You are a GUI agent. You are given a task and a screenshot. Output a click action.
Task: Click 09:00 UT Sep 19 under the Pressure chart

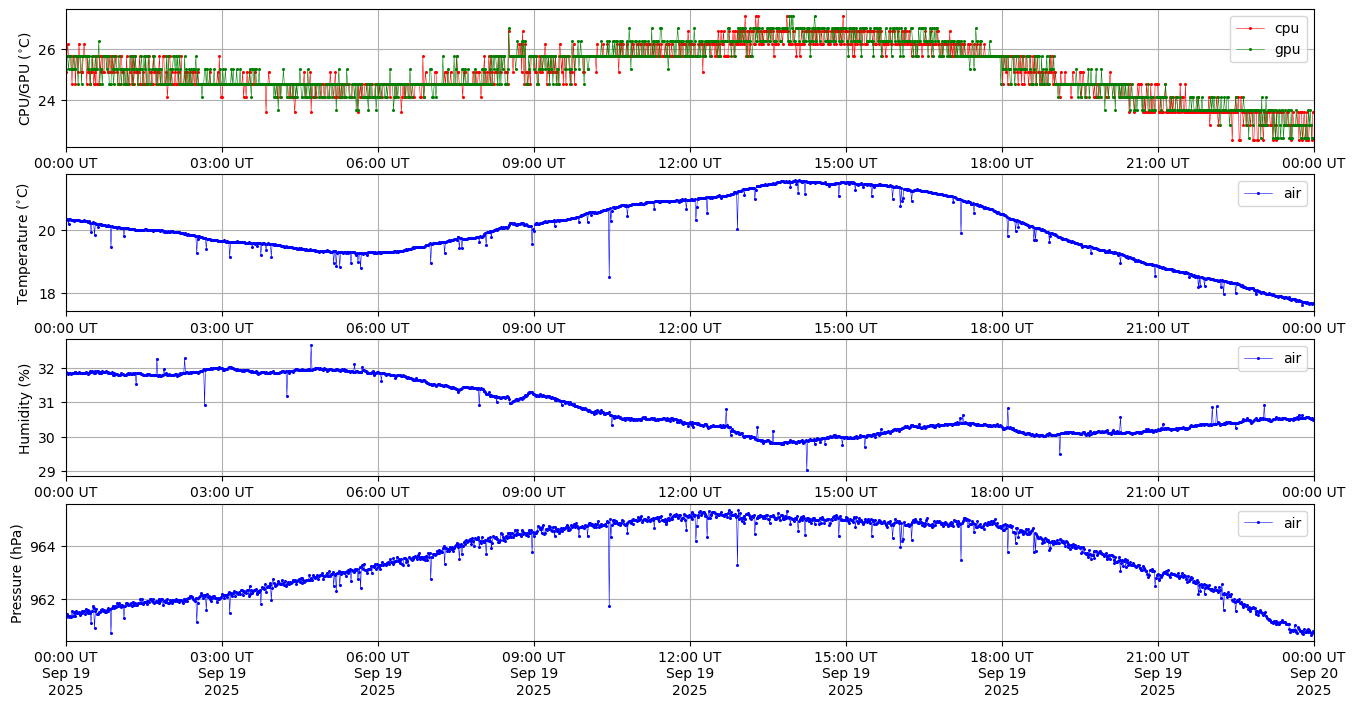[x=534, y=674]
